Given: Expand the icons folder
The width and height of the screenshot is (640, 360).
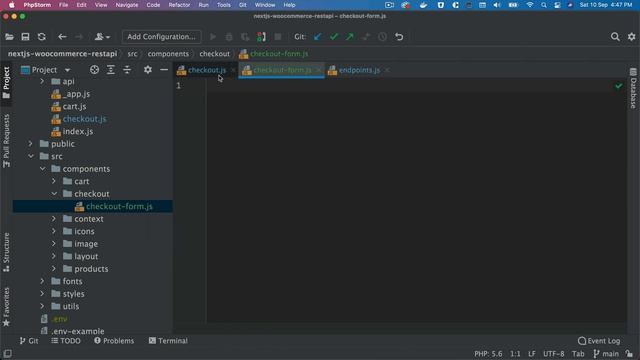Looking at the screenshot, I should click(x=54, y=231).
